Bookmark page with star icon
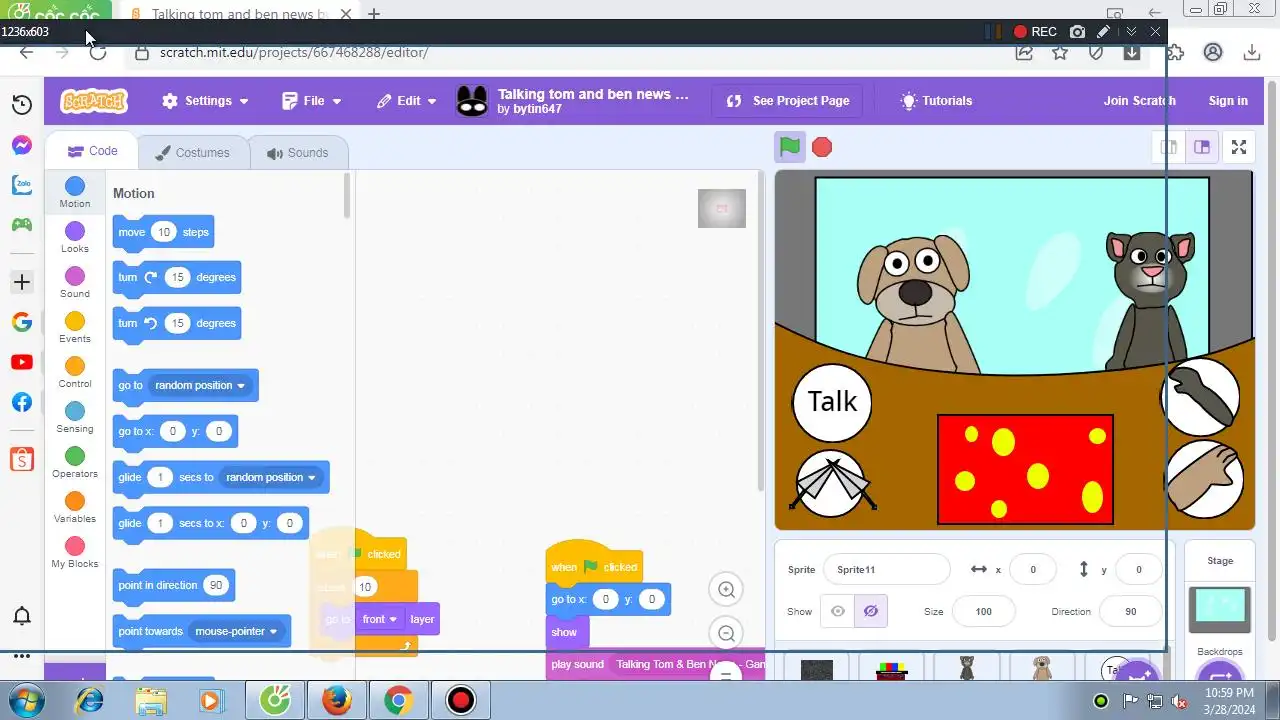This screenshot has height=720, width=1280. 1060,52
